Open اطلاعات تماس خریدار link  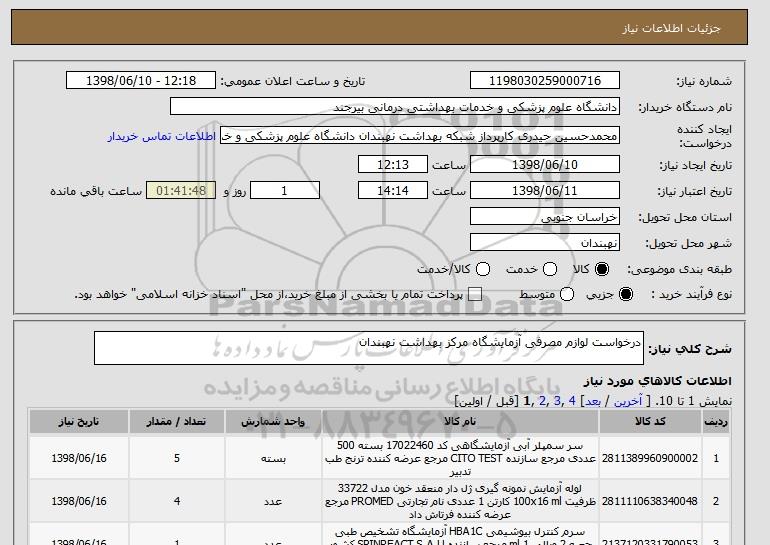pyautogui.click(x=162, y=136)
